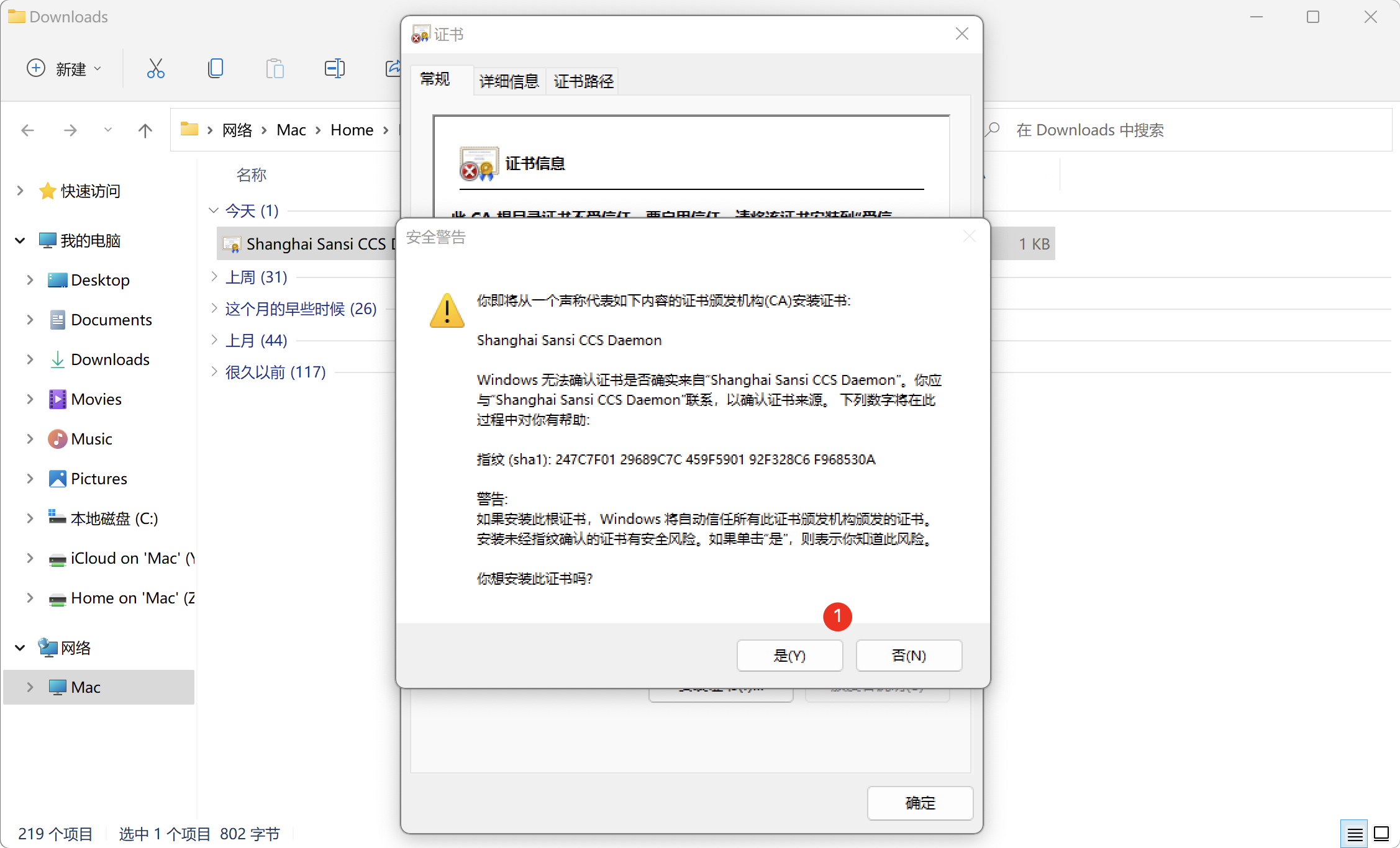Screen dimensions: 1400x848
Task: Open recent locations dropdown chevron
Action: [x=108, y=130]
